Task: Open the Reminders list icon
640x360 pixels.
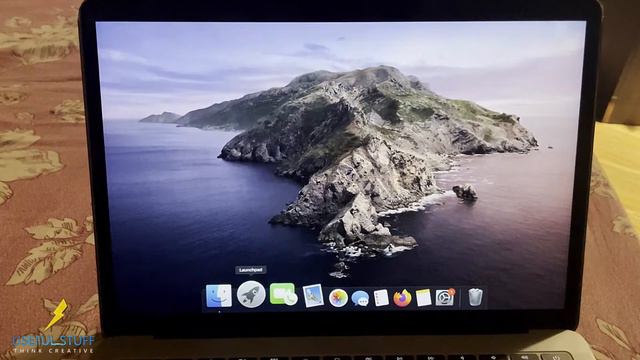Action: pyautogui.click(x=381, y=298)
